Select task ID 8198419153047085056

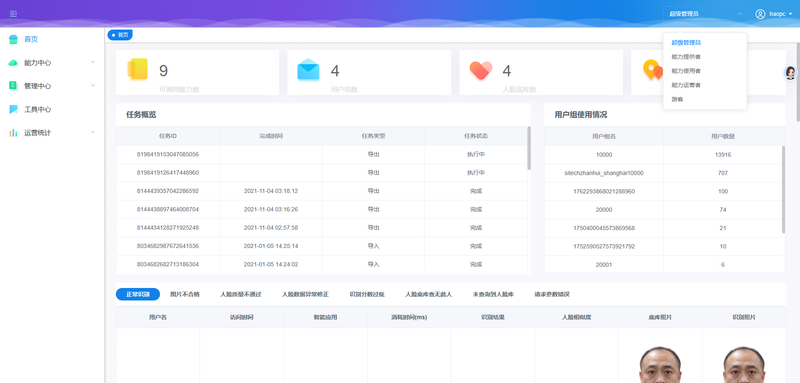[x=168, y=154]
